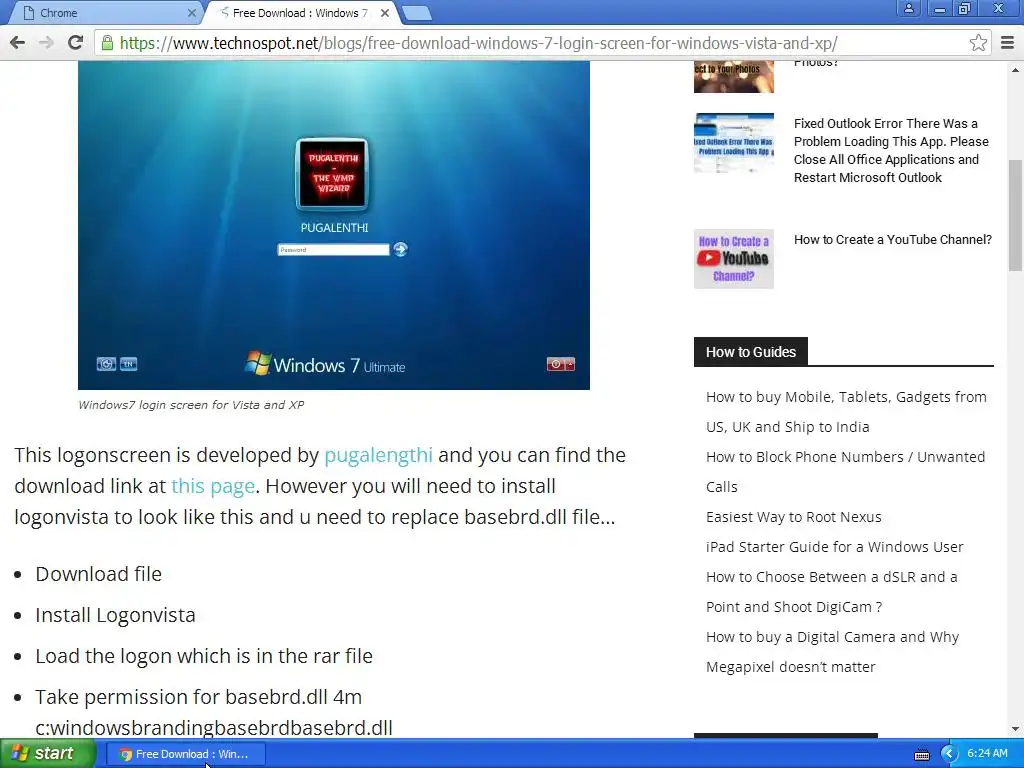Expand hidden tray icons with the arrow
1024x768 pixels.
(x=949, y=754)
